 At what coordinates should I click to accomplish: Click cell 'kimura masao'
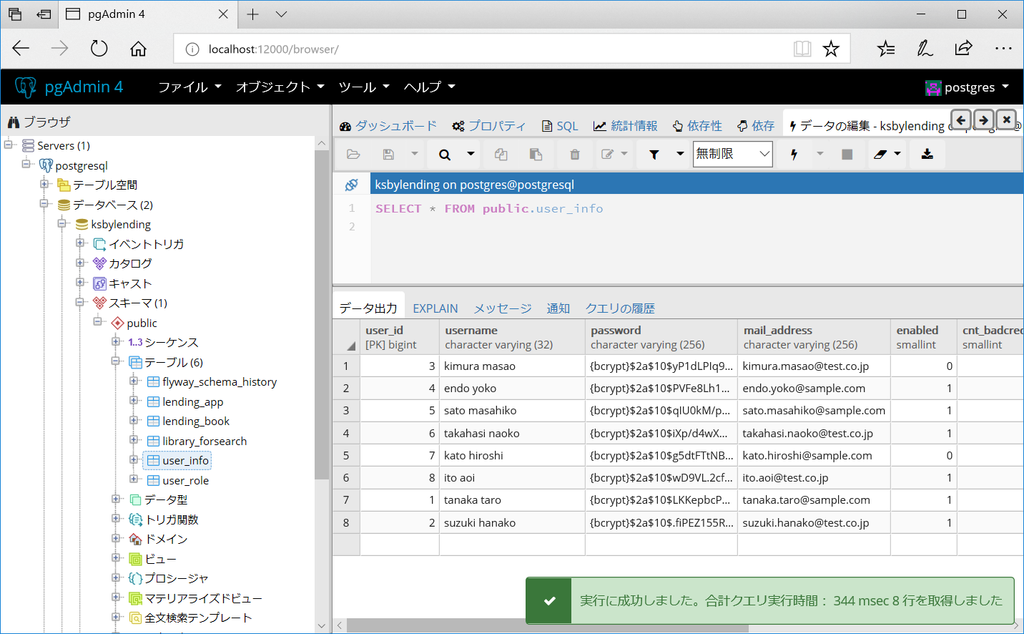512,366
